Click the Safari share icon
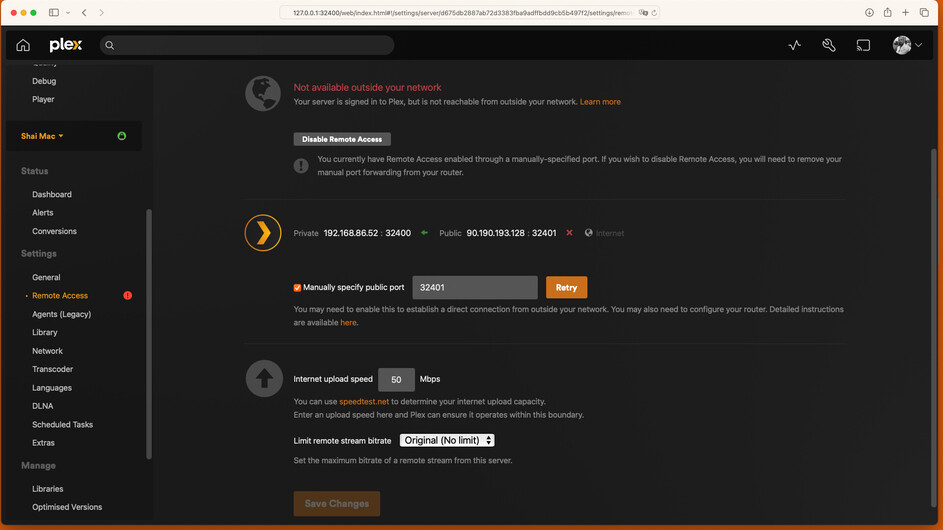Screen dimensions: 943x530 click(x=888, y=12)
